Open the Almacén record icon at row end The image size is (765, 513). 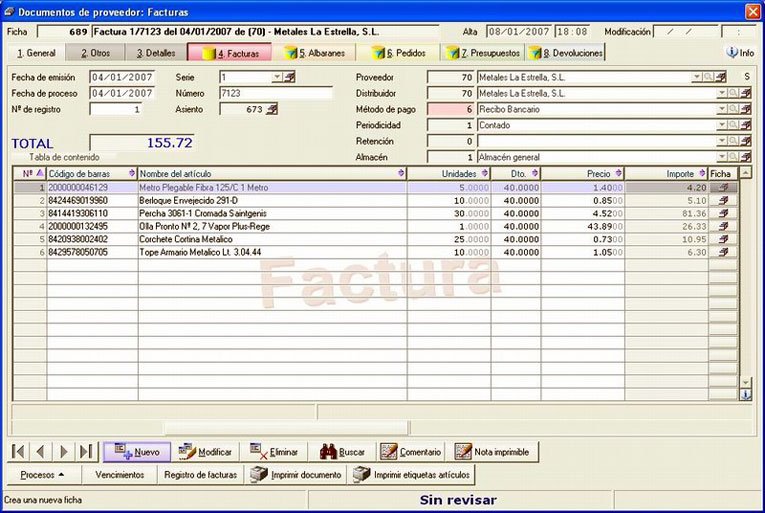coord(745,157)
